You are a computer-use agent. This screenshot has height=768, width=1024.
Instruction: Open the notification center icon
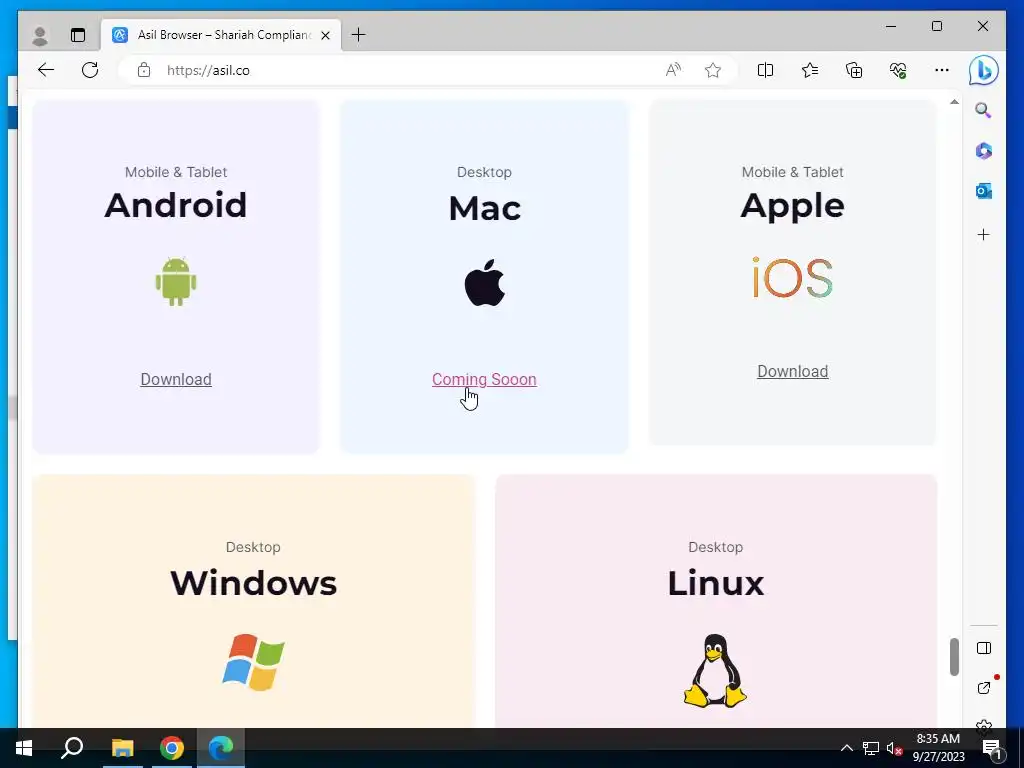[x=992, y=748]
